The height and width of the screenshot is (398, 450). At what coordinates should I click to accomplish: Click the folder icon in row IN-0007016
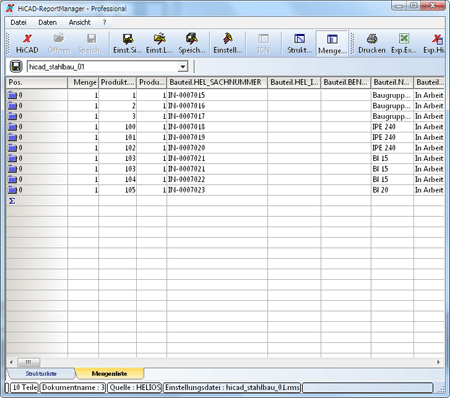12,106
